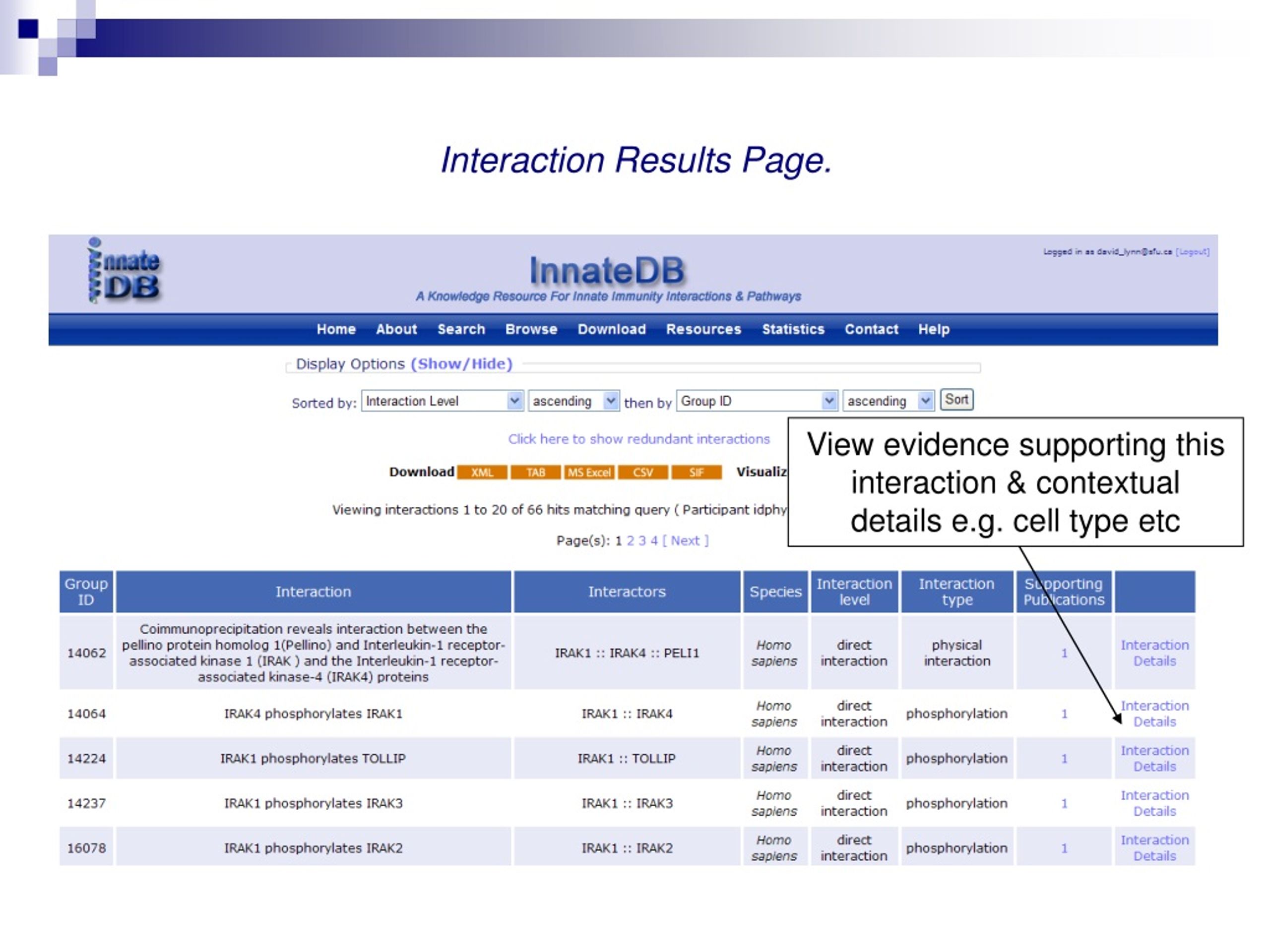This screenshot has height=952, width=1270.
Task: Open Interaction Details for group 14224
Action: tap(1154, 759)
